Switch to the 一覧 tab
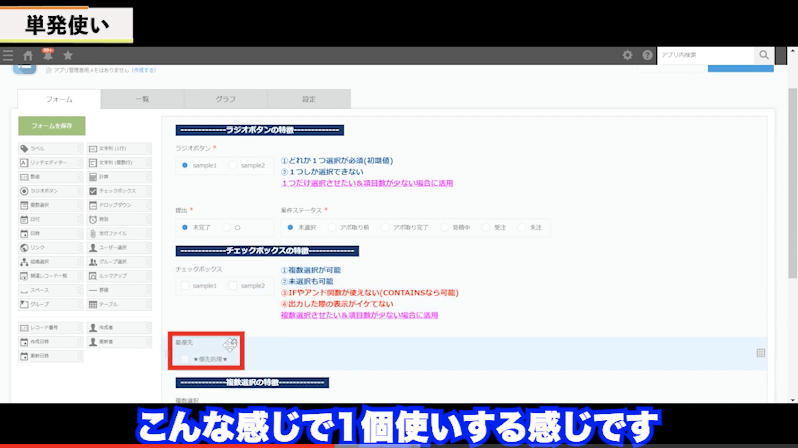Viewport: 798px width, 448px height. click(142, 99)
